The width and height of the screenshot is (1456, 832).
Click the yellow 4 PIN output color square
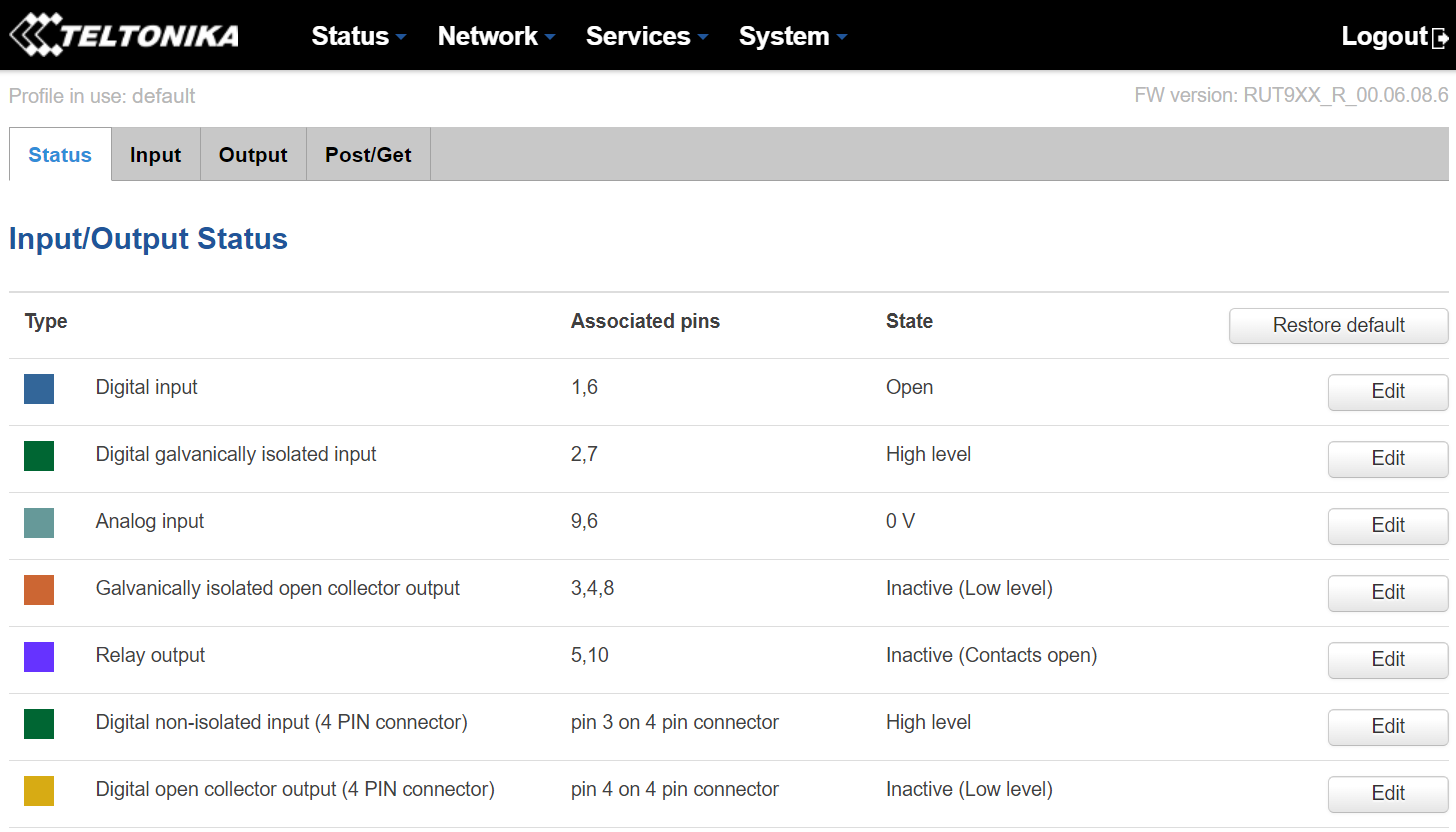click(x=39, y=790)
